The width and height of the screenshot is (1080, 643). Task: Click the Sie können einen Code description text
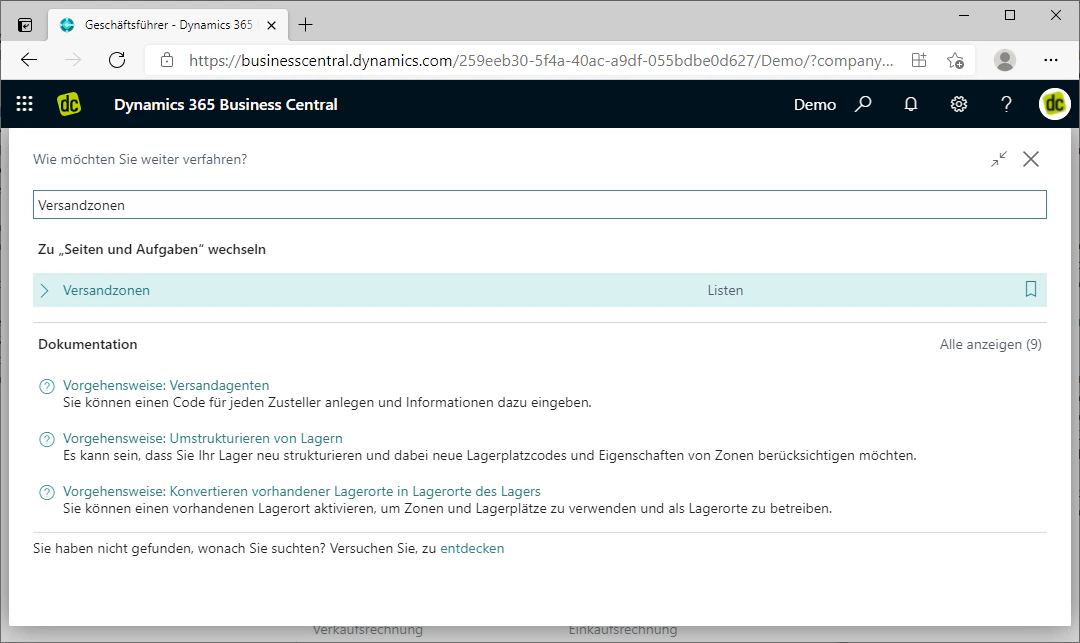327,403
